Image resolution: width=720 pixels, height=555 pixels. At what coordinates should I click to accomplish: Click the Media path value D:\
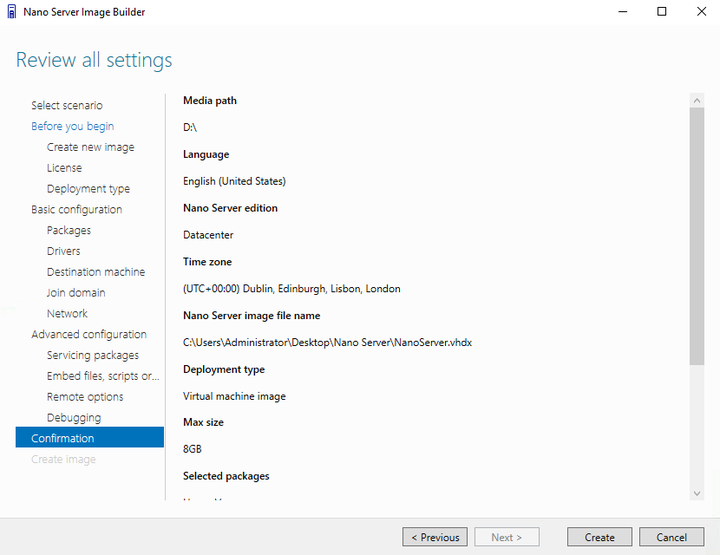coord(190,127)
